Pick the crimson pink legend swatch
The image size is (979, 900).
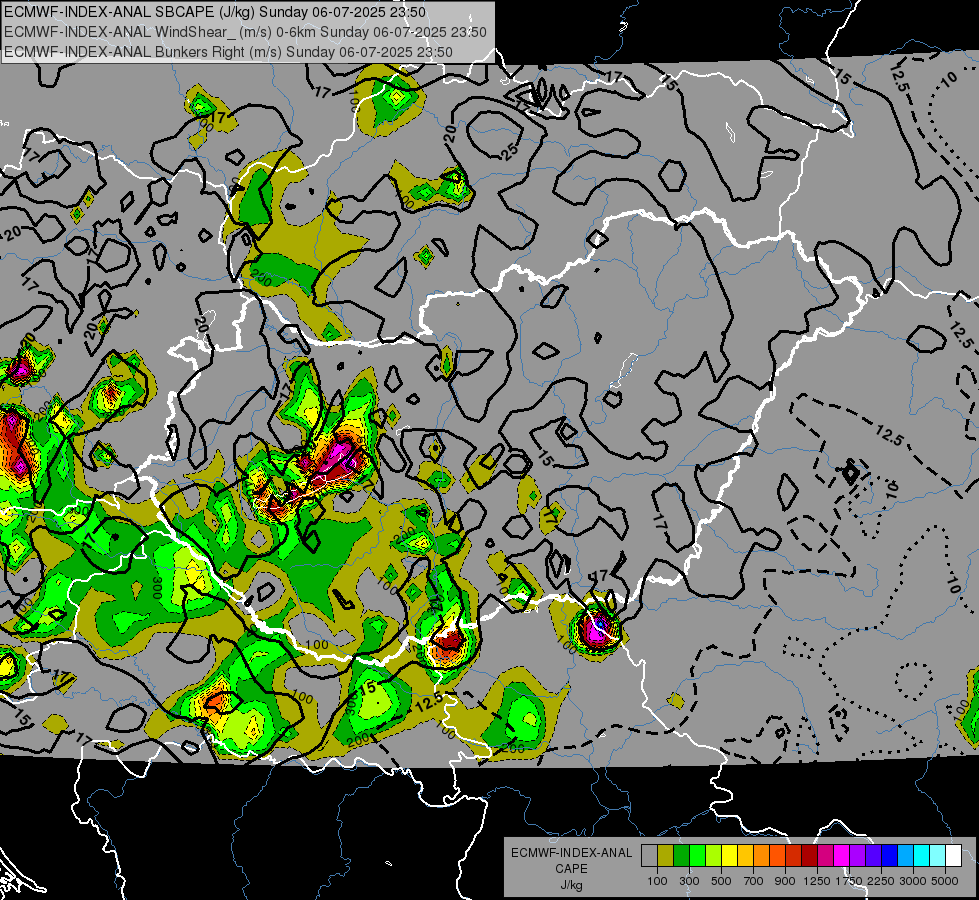pyautogui.click(x=825, y=855)
